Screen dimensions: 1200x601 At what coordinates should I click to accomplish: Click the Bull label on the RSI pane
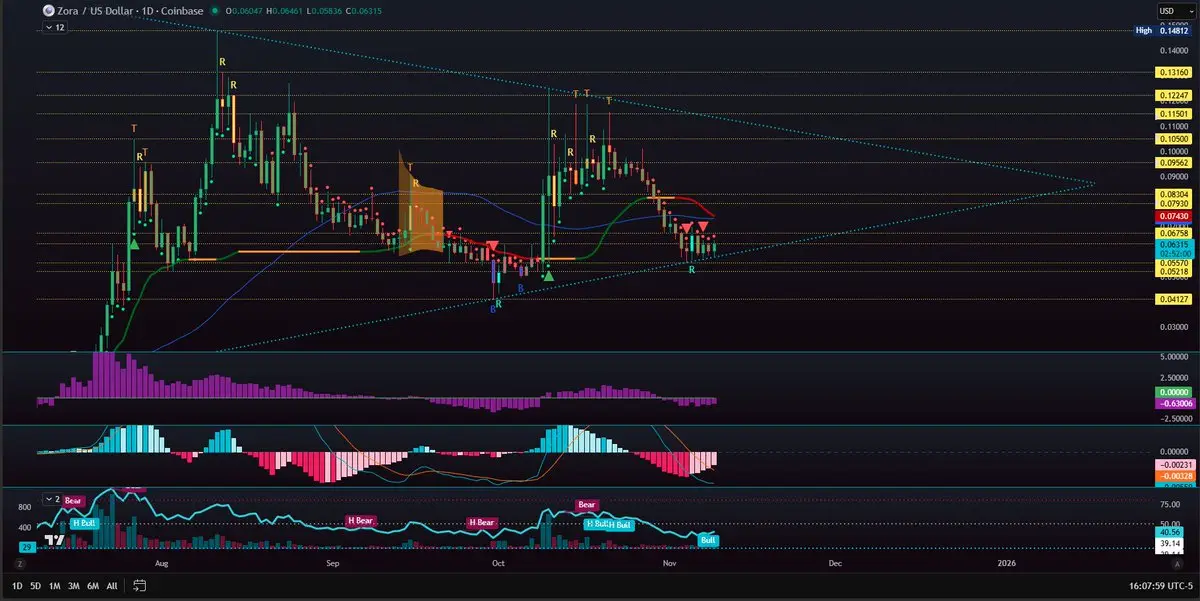tap(707, 540)
